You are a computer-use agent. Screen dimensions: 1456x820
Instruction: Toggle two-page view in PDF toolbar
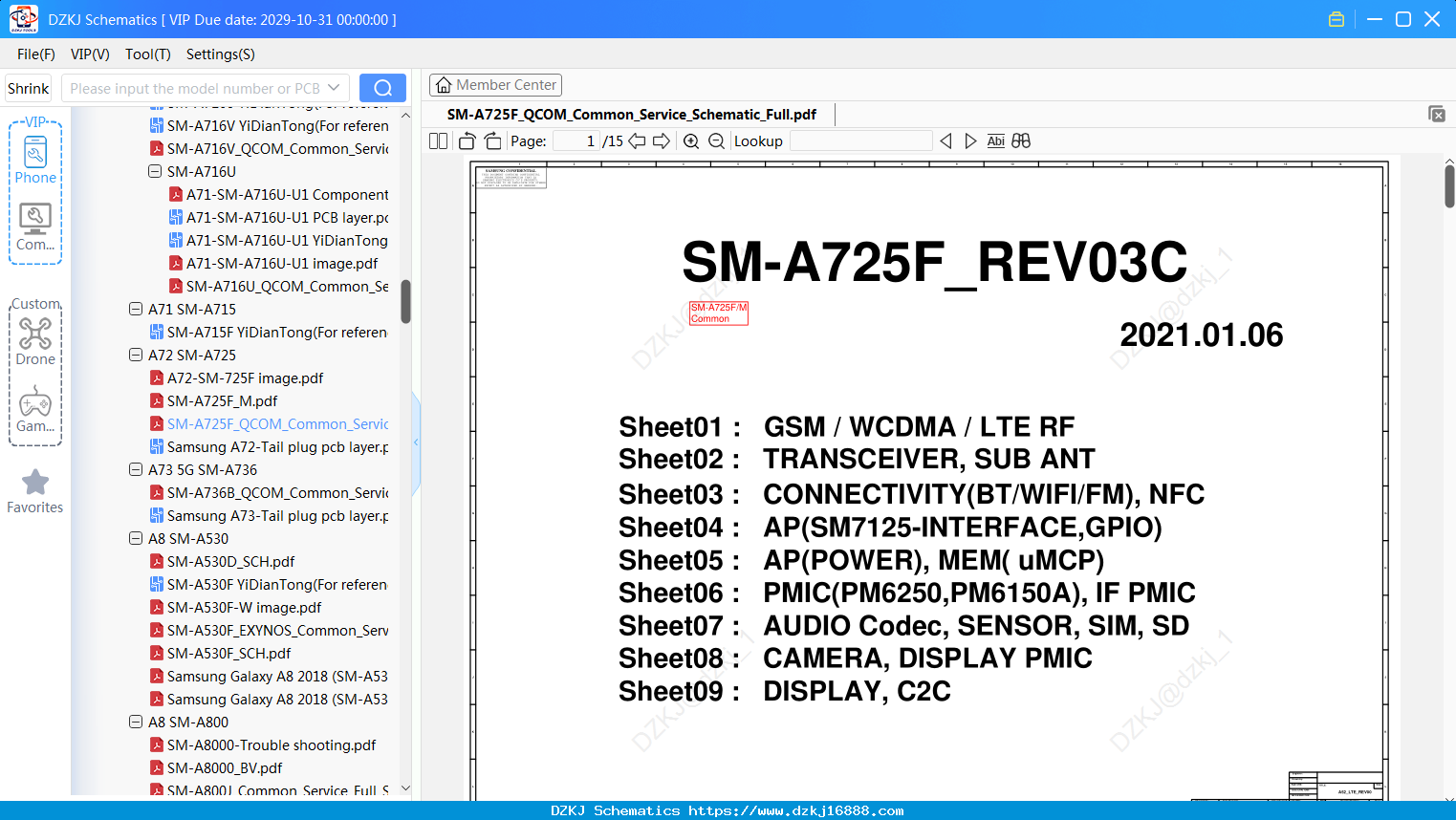(439, 141)
